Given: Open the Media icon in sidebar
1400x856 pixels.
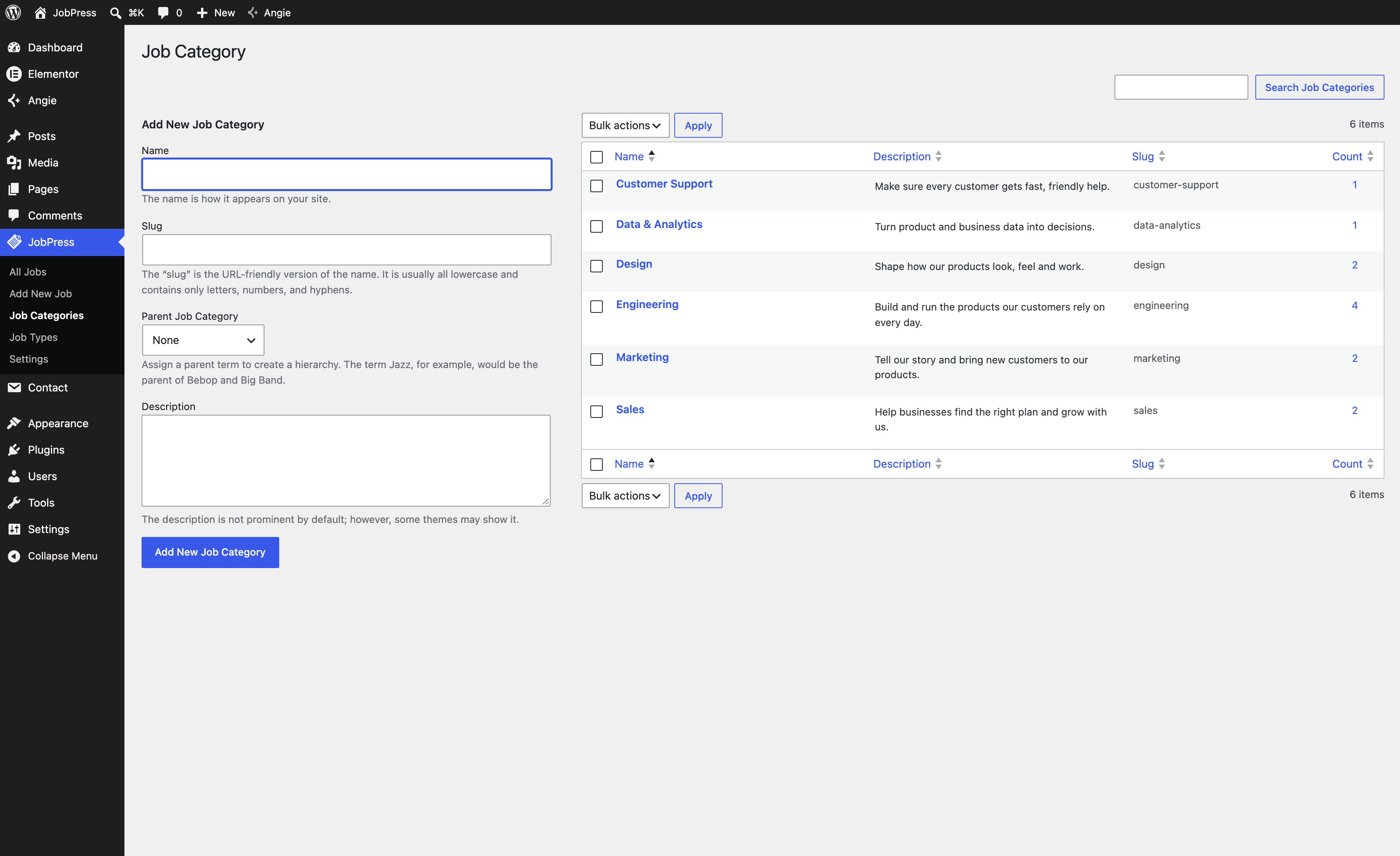Looking at the screenshot, I should [x=14, y=163].
